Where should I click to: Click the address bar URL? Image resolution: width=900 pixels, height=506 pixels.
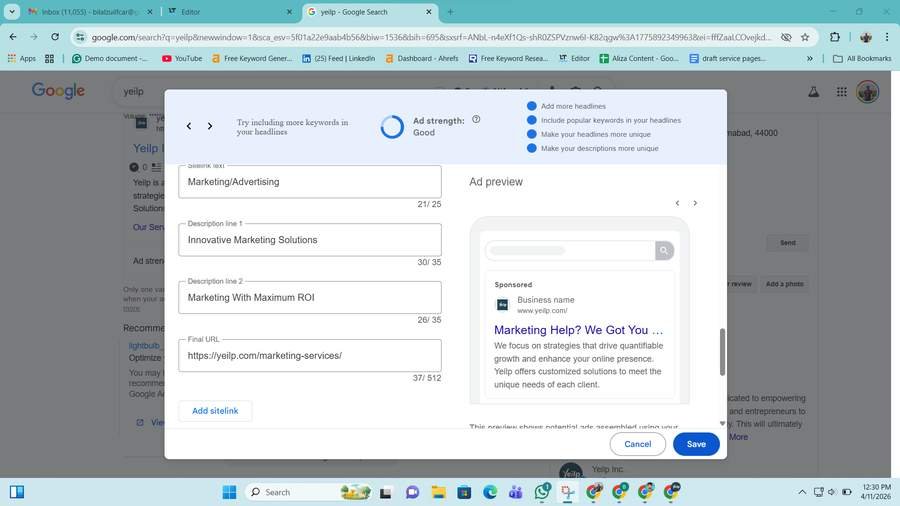(x=430, y=37)
